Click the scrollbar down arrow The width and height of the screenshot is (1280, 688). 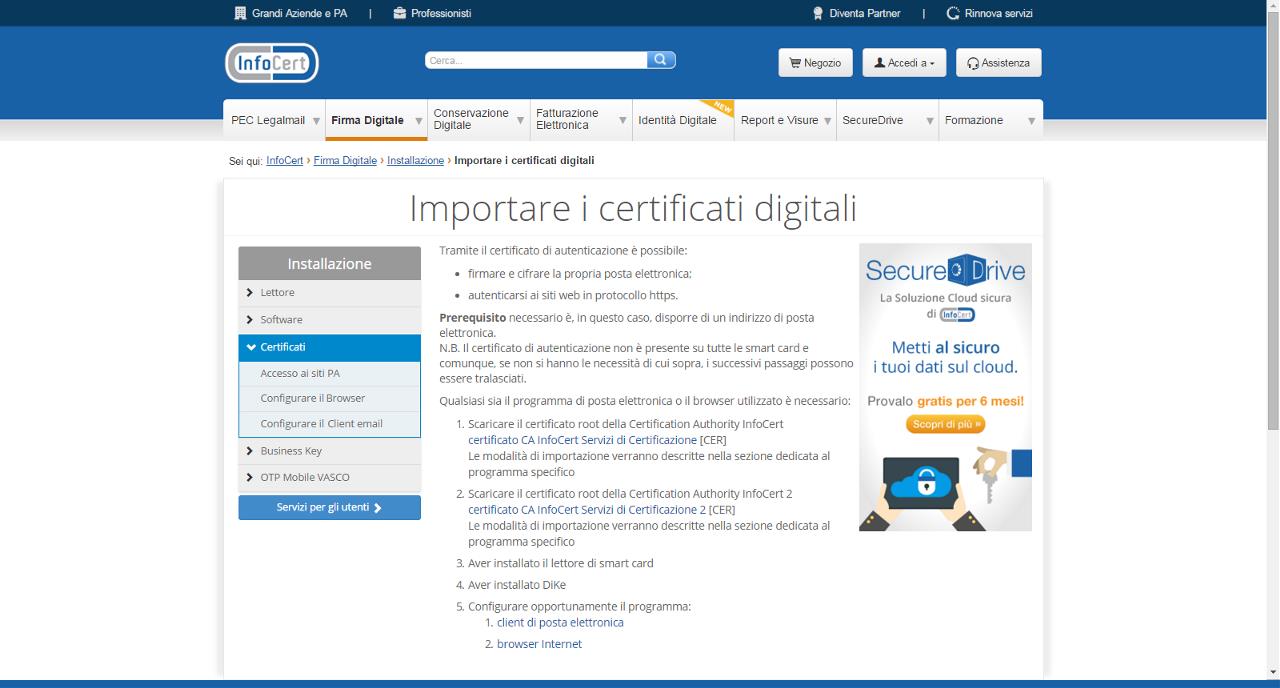[x=1272, y=673]
